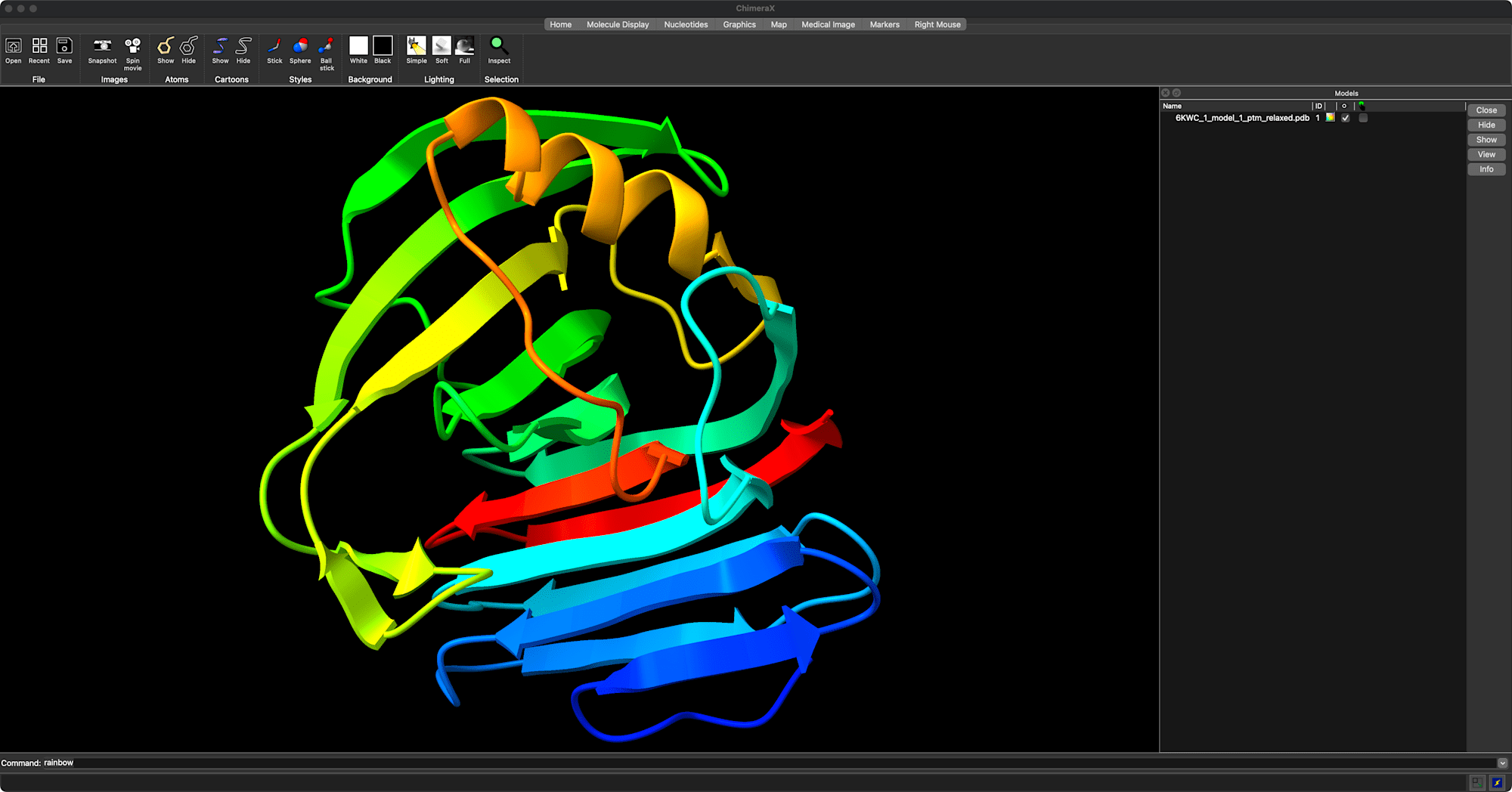Screen dimensions: 1512x792
Task: Click the Hide button in Models panel
Action: [x=1486, y=125]
